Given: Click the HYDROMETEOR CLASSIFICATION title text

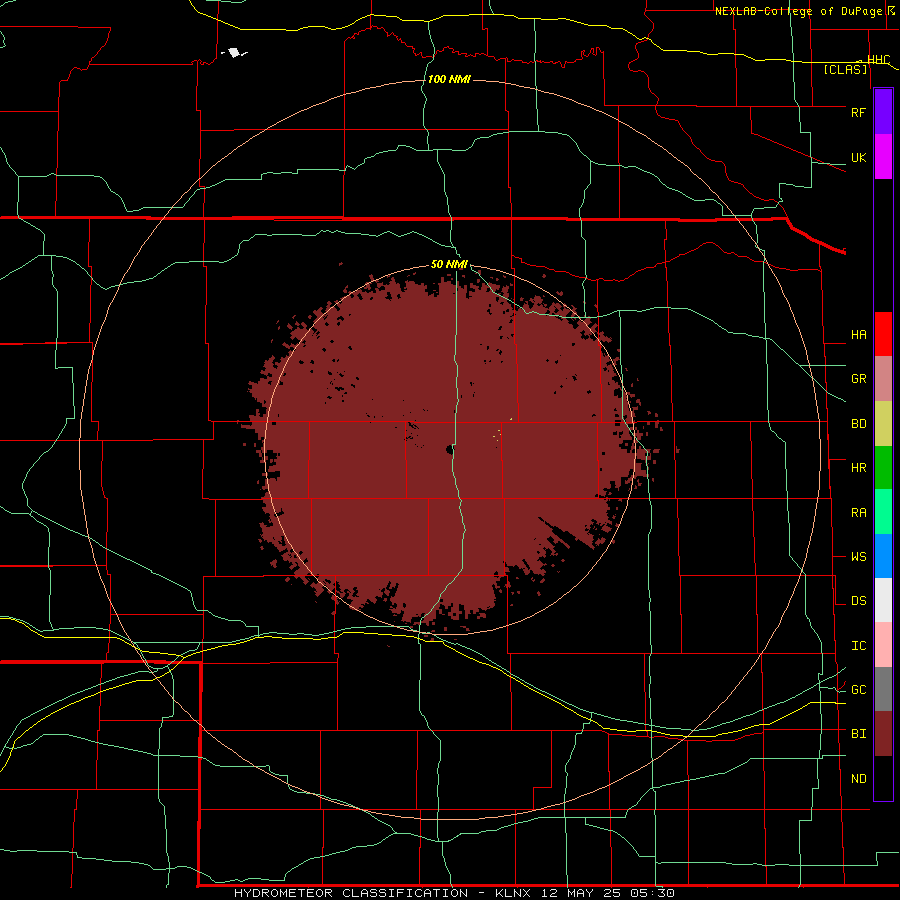Looking at the screenshot, I should point(351,893).
